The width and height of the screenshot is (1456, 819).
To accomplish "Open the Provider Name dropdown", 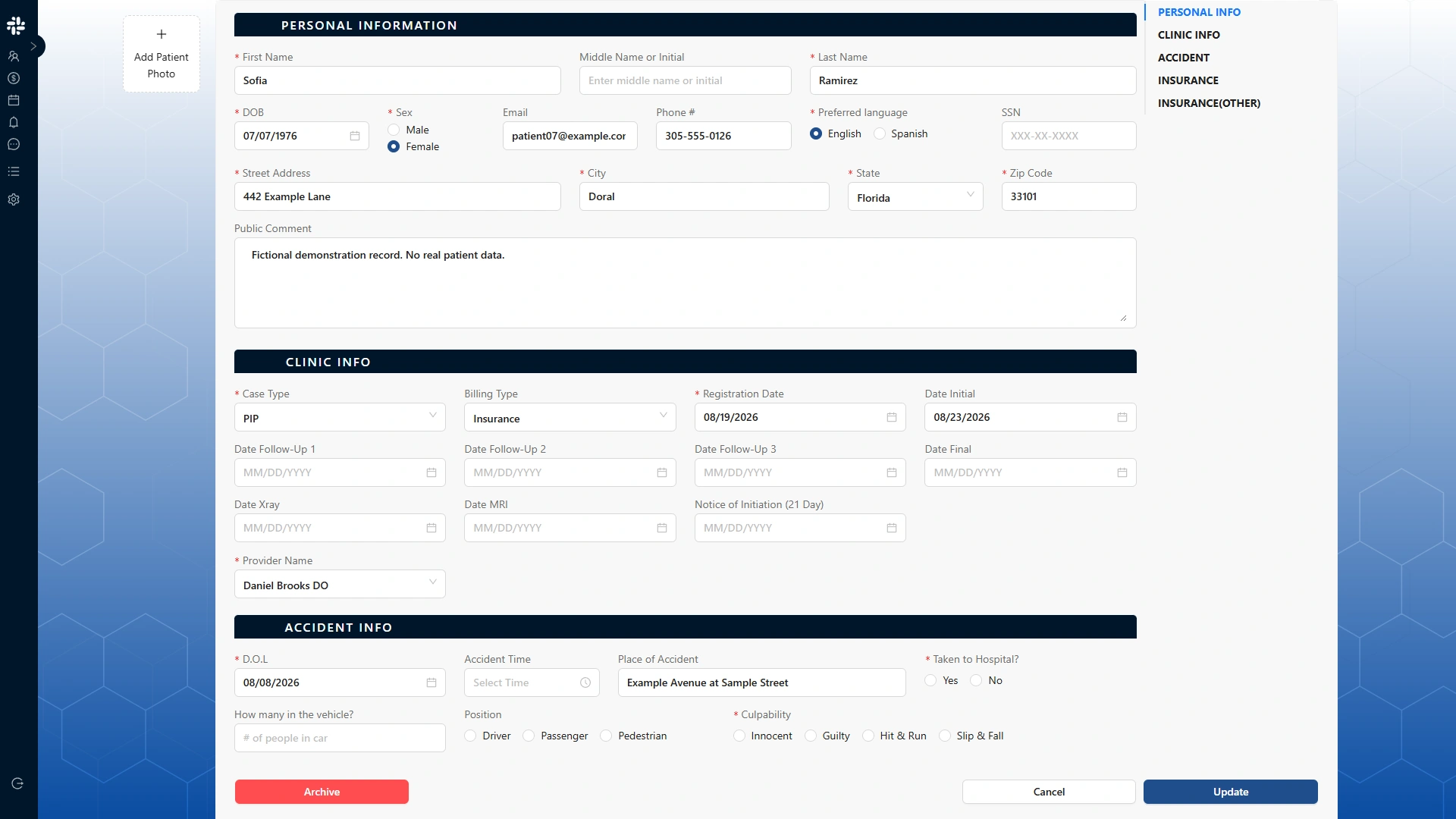I will (x=340, y=585).
